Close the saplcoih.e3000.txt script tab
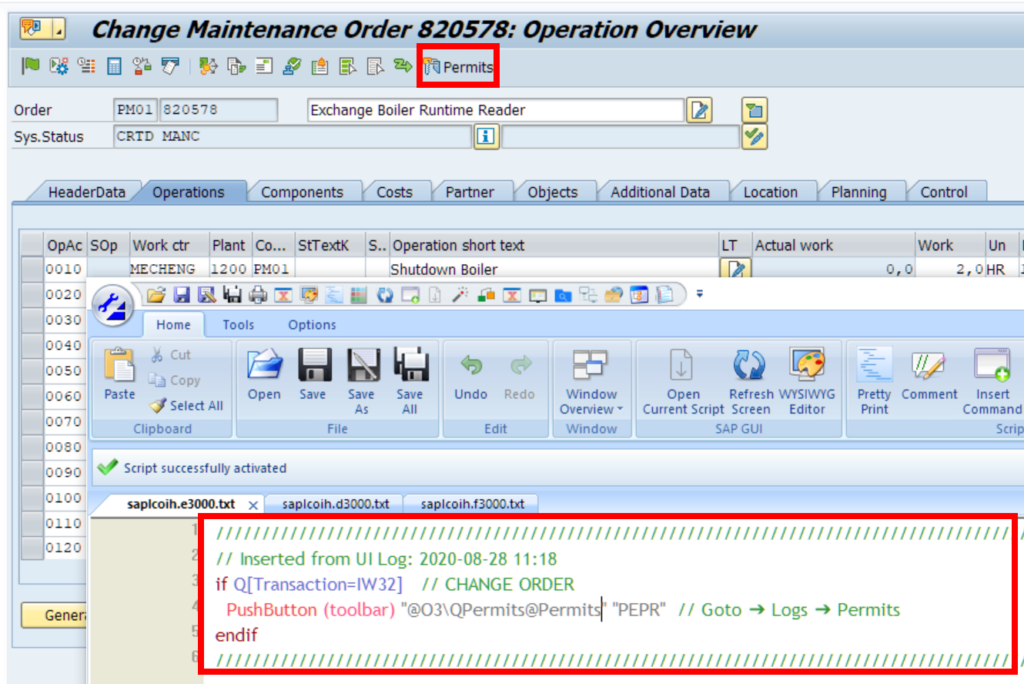The image size is (1024, 684). click(253, 505)
